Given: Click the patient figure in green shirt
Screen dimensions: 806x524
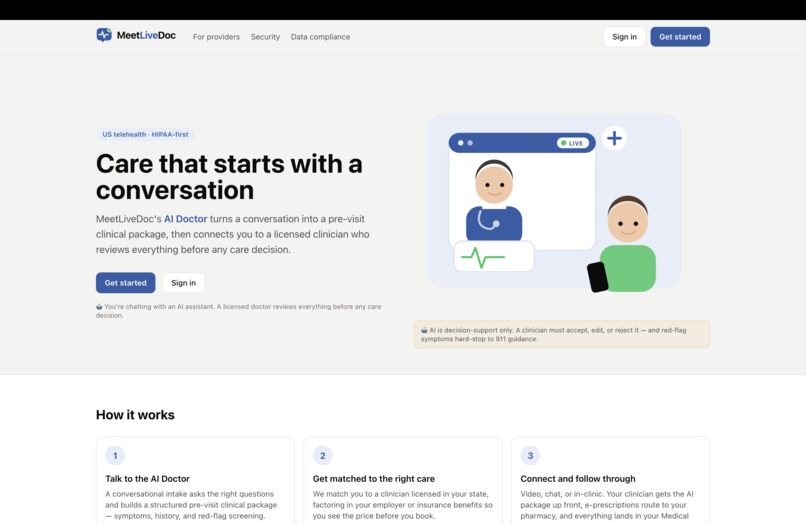Looking at the screenshot, I should click(628, 244).
